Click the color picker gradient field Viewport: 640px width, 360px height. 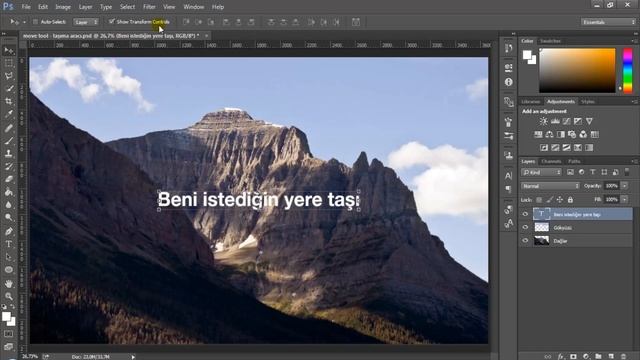577,70
